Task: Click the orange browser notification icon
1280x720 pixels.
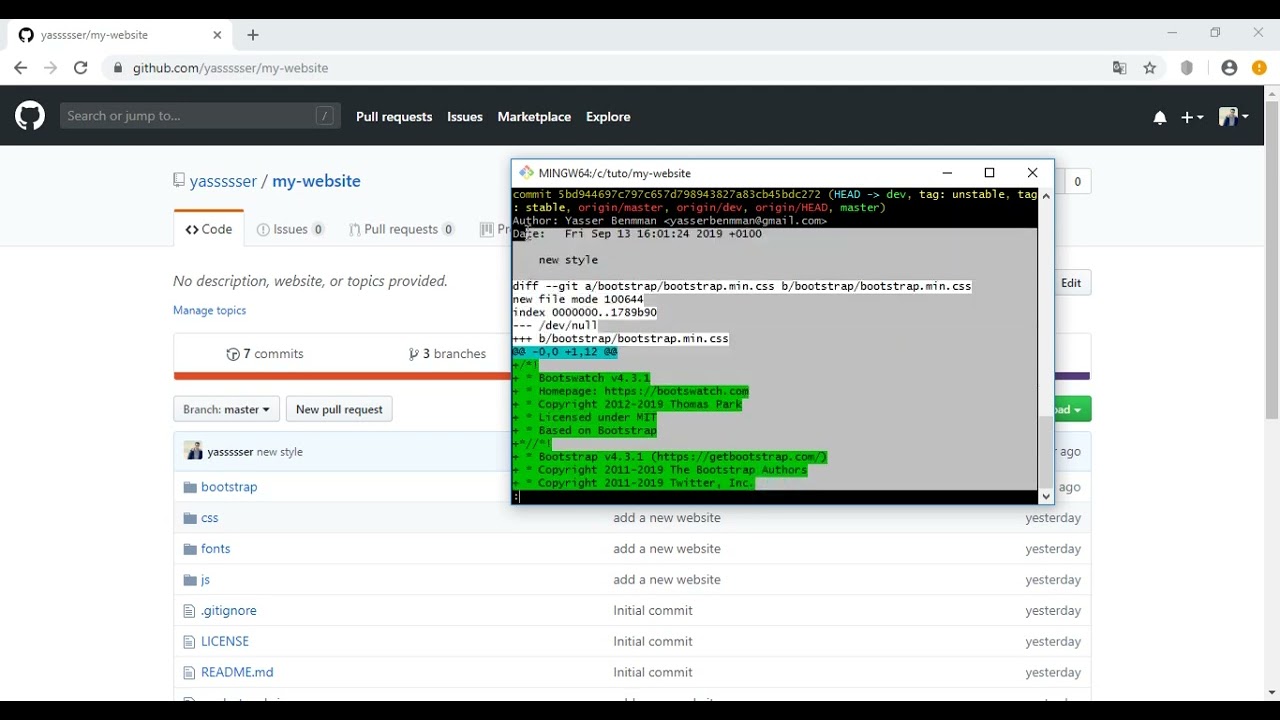Action: pyautogui.click(x=1259, y=68)
